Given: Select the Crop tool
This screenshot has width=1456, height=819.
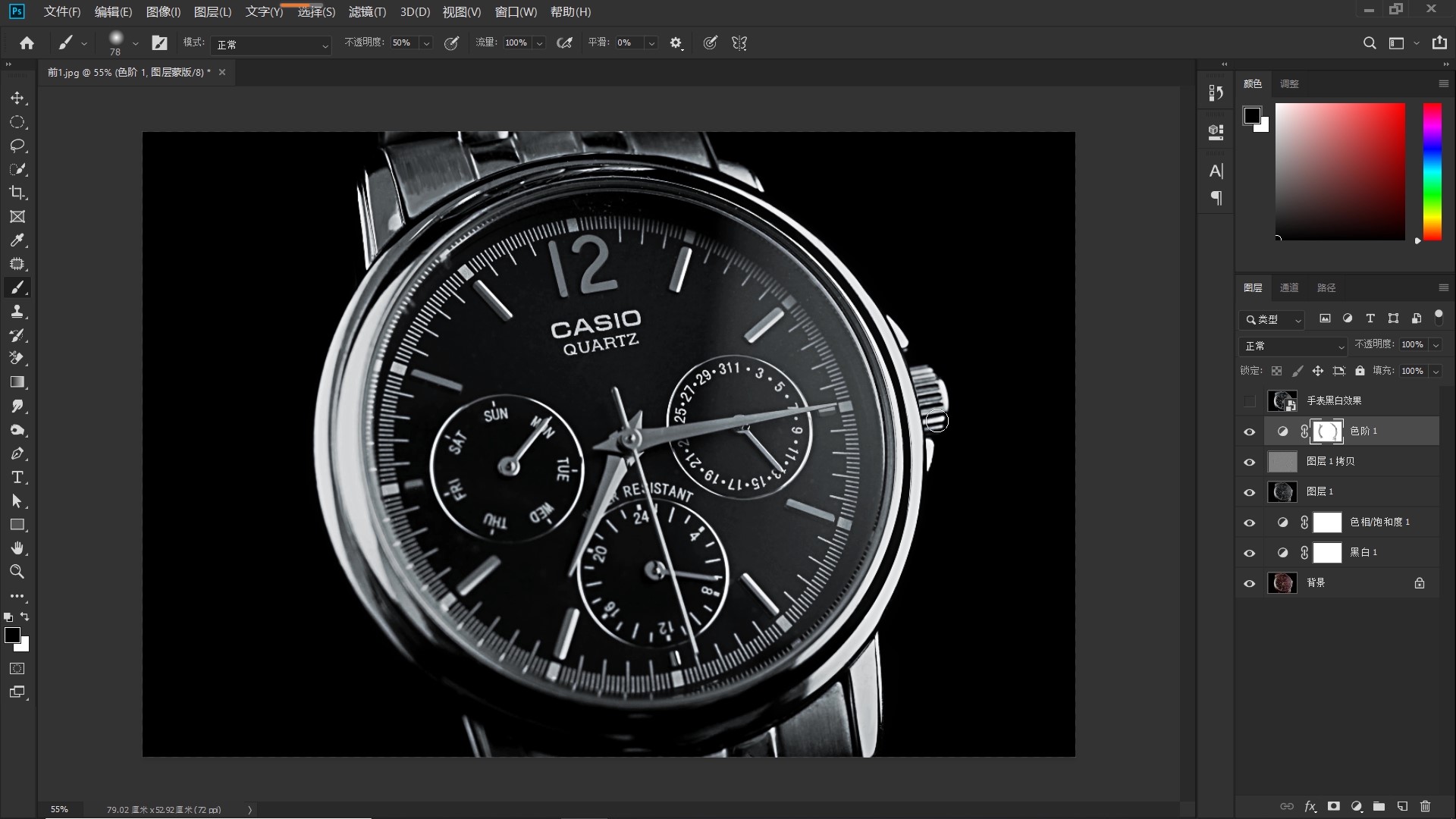Looking at the screenshot, I should (17, 193).
